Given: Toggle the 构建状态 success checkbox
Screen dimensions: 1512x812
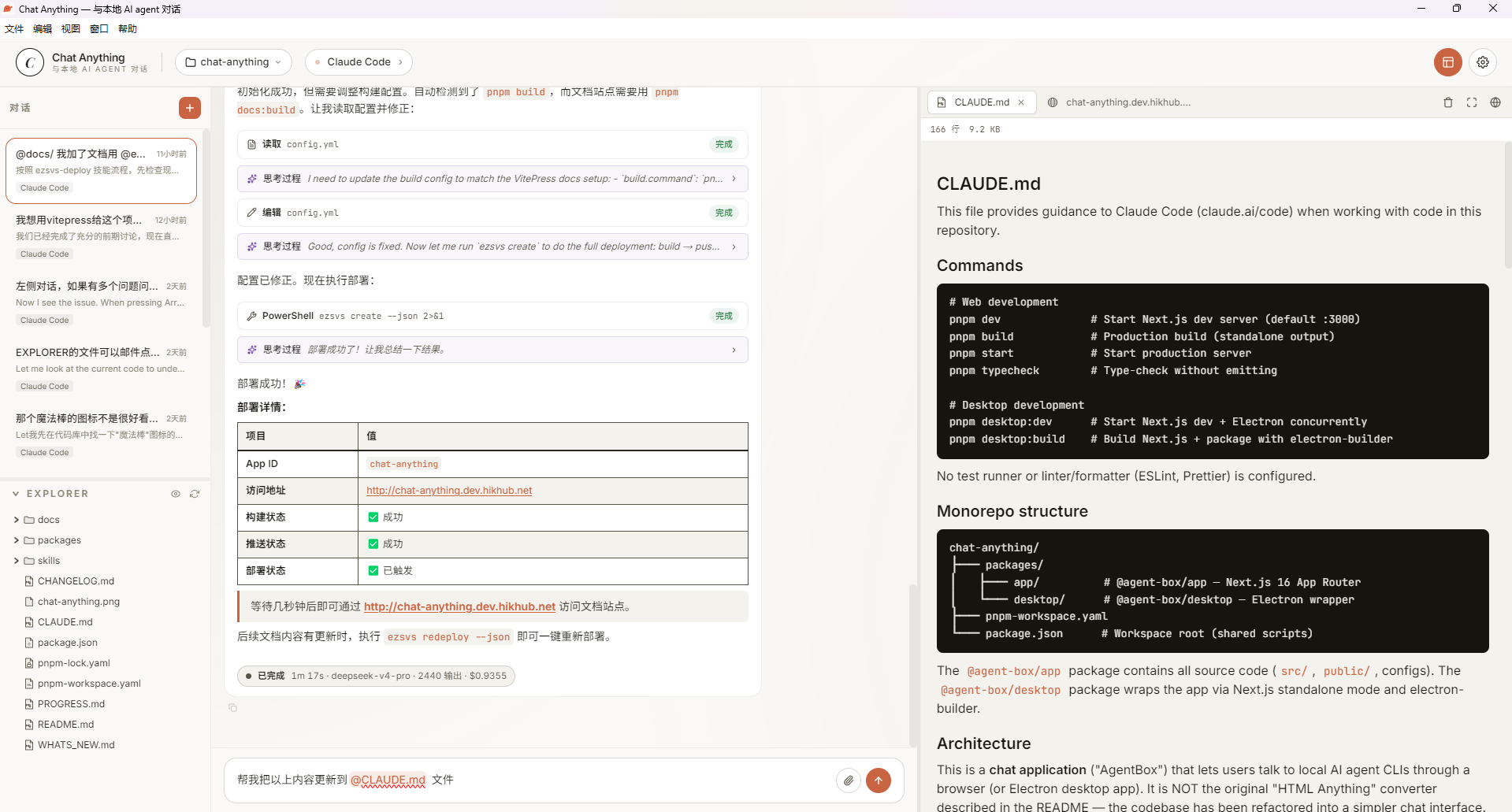Looking at the screenshot, I should [373, 517].
